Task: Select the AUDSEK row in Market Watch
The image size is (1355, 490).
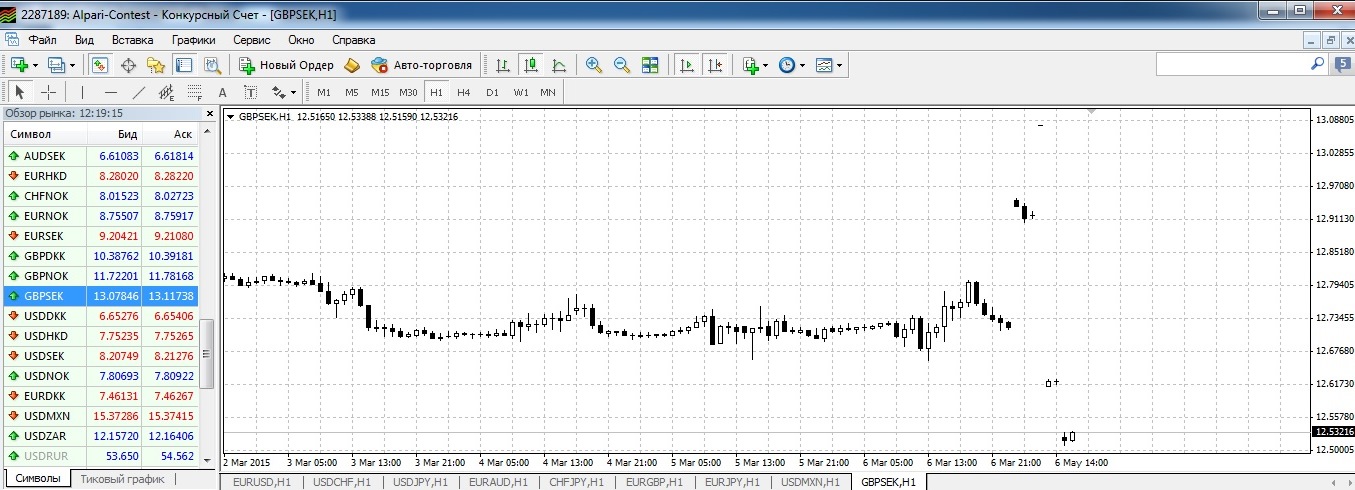Action: [100, 156]
